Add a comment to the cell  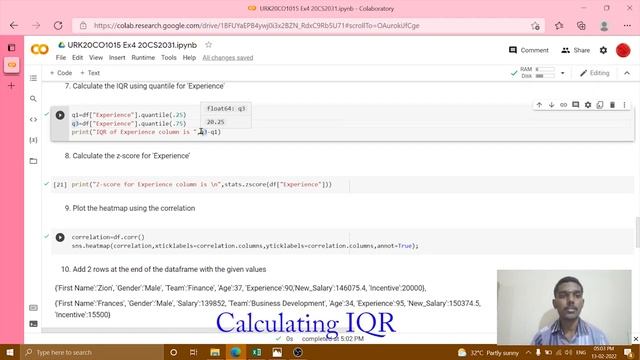576,105
